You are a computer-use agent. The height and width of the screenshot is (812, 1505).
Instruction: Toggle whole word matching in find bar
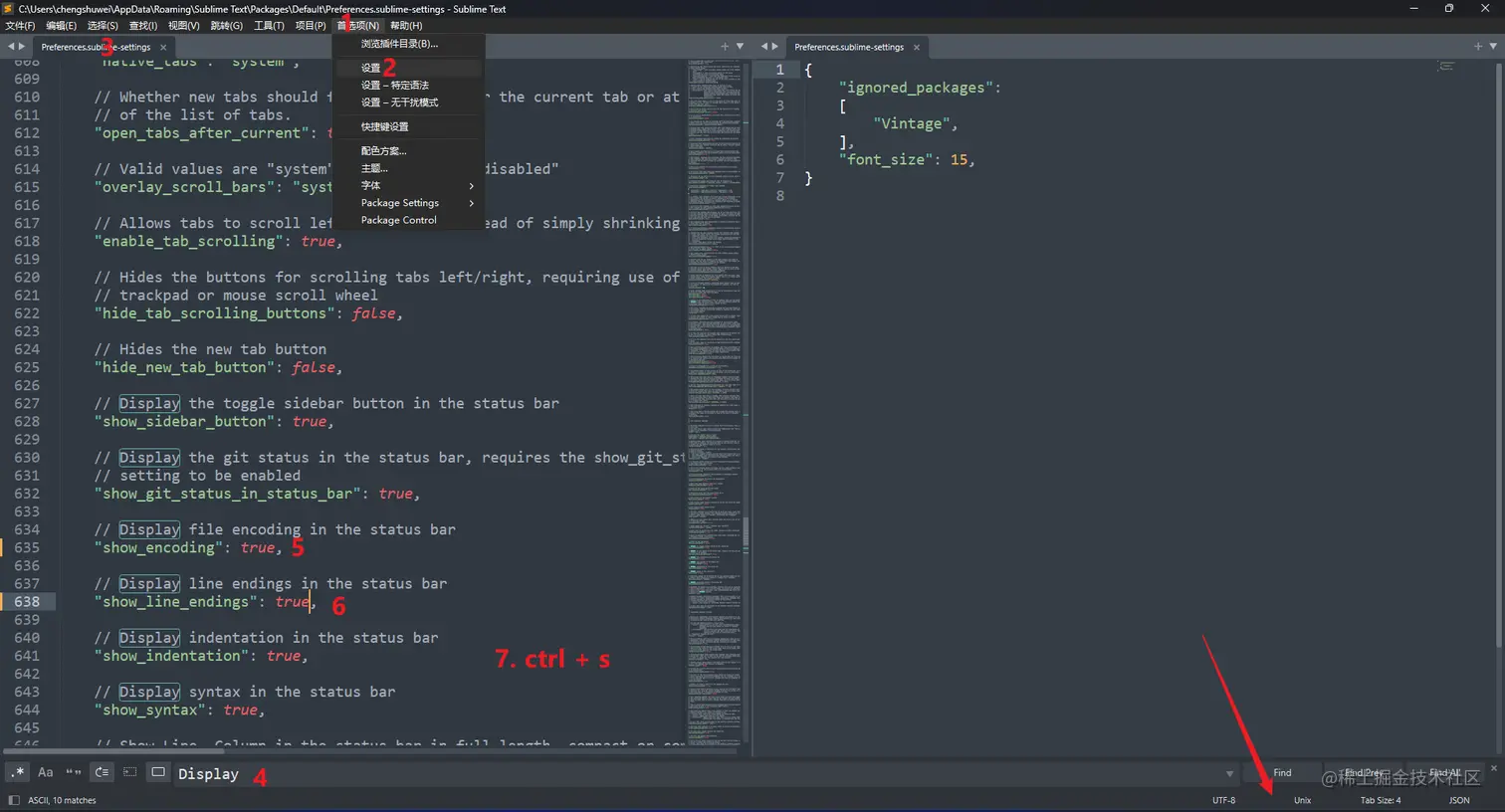point(74,772)
